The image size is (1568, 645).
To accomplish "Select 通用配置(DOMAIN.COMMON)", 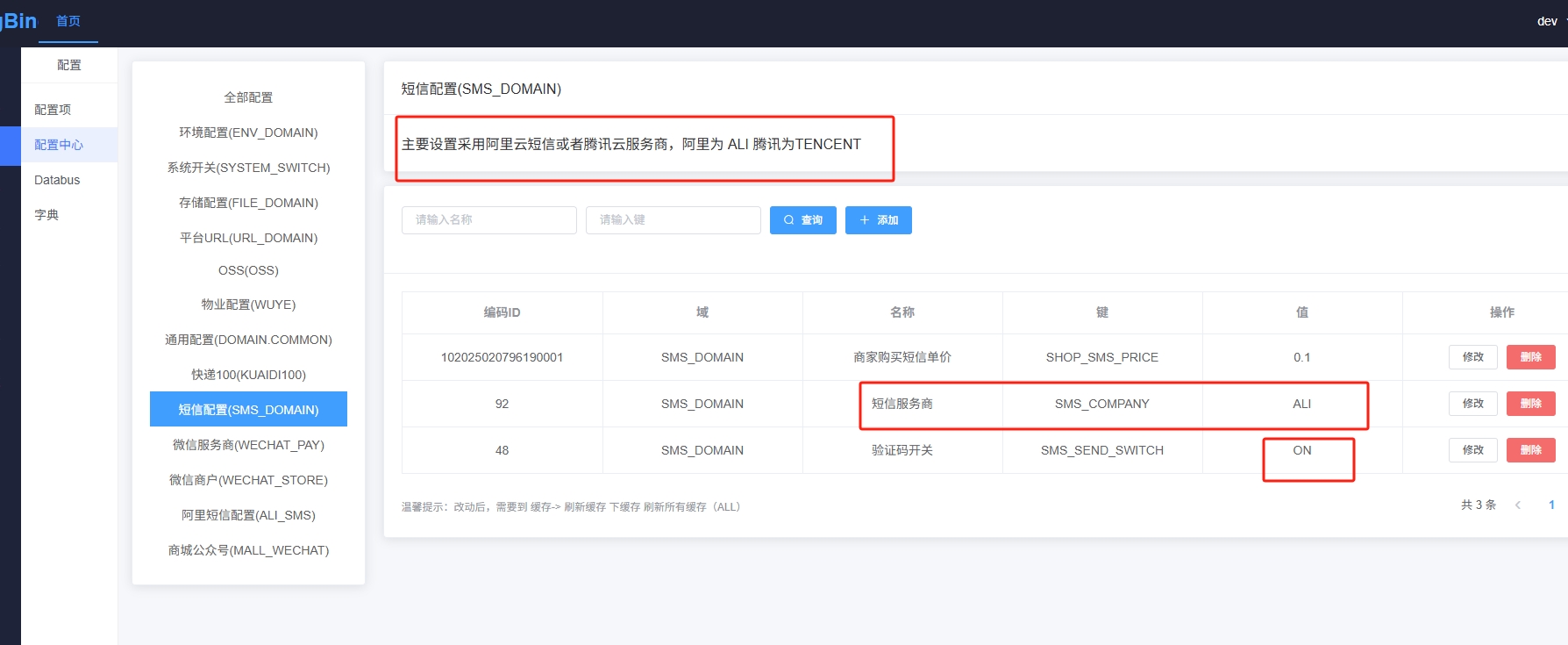I will point(248,340).
